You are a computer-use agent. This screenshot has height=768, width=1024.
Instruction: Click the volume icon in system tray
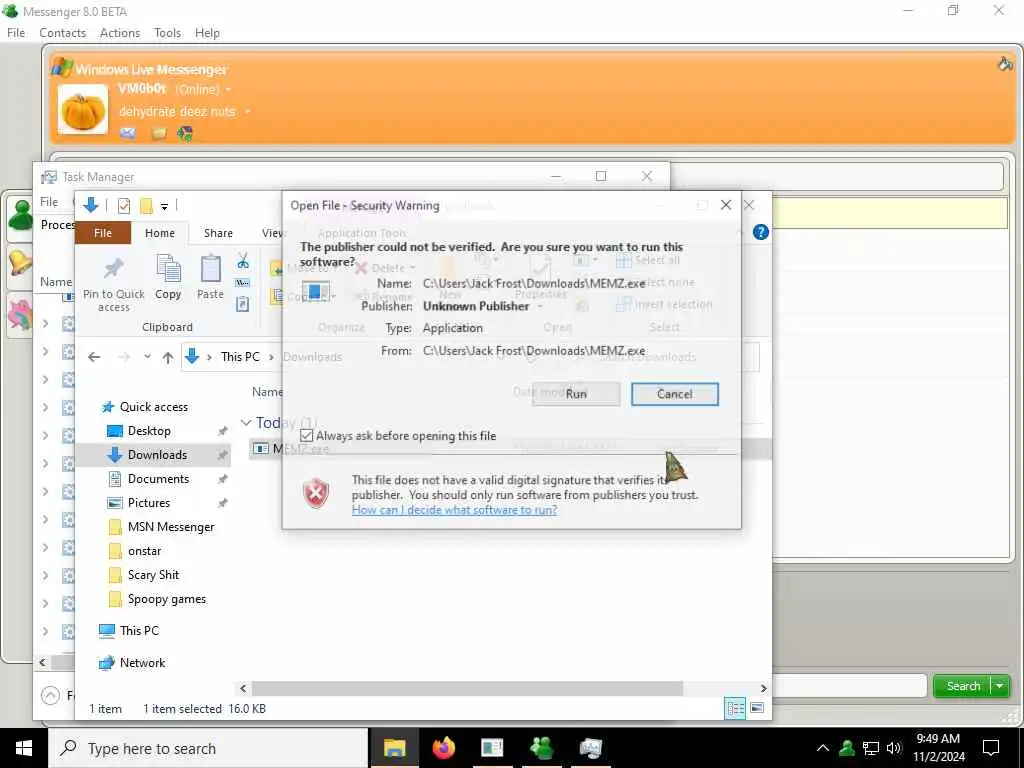[893, 748]
